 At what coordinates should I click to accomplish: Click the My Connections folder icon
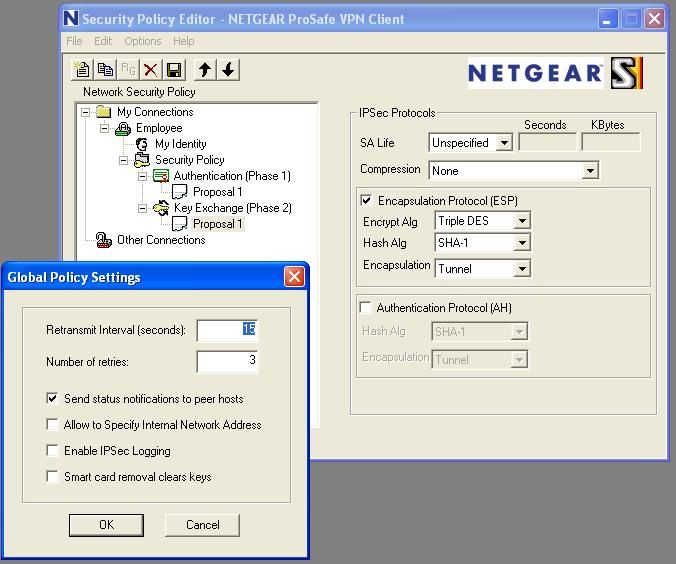103,112
